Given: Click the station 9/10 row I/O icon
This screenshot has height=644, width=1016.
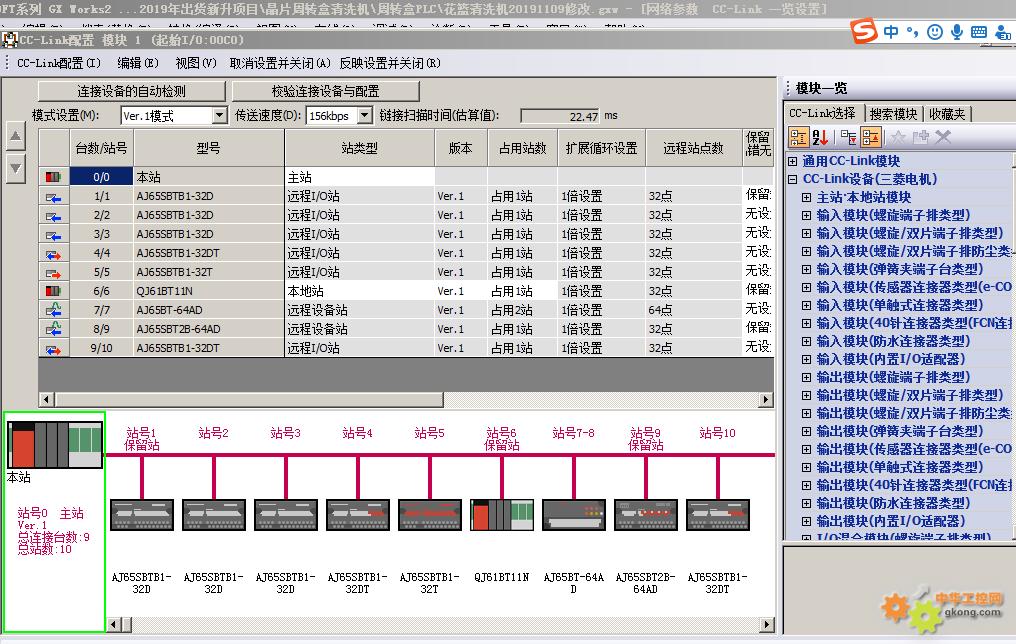Looking at the screenshot, I should [x=53, y=349].
